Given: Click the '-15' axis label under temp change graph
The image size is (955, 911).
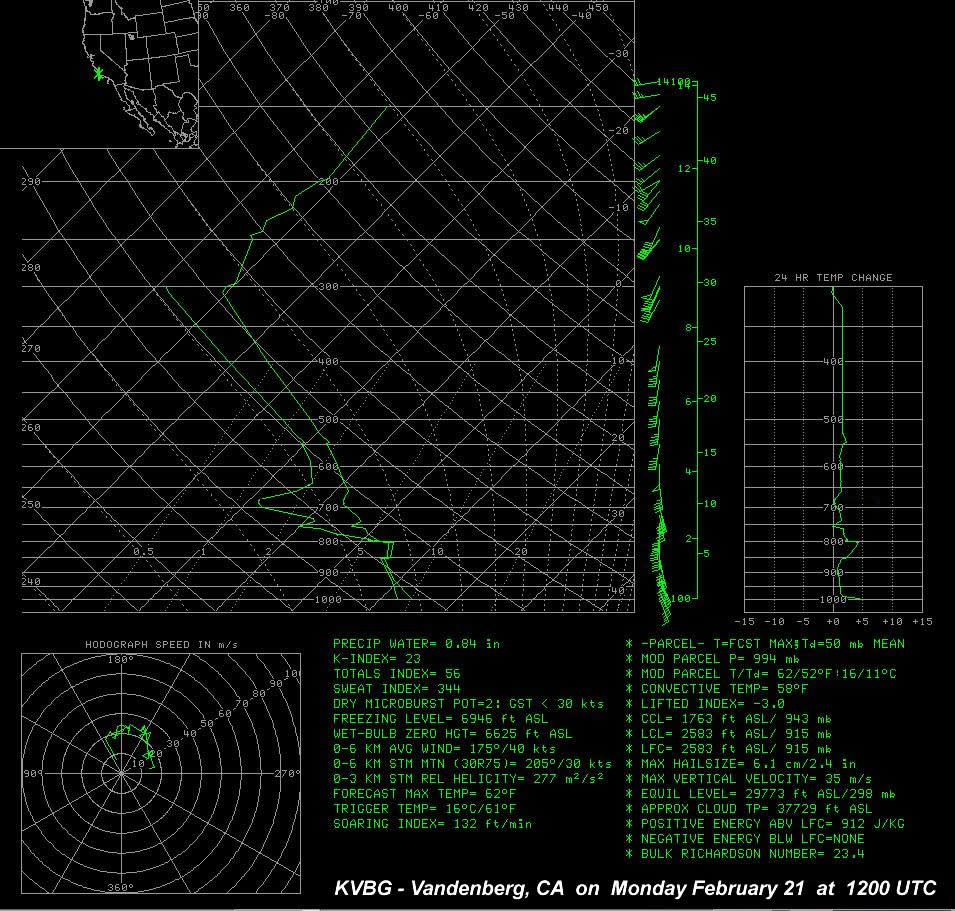Looking at the screenshot, I should pyautogui.click(x=744, y=622).
